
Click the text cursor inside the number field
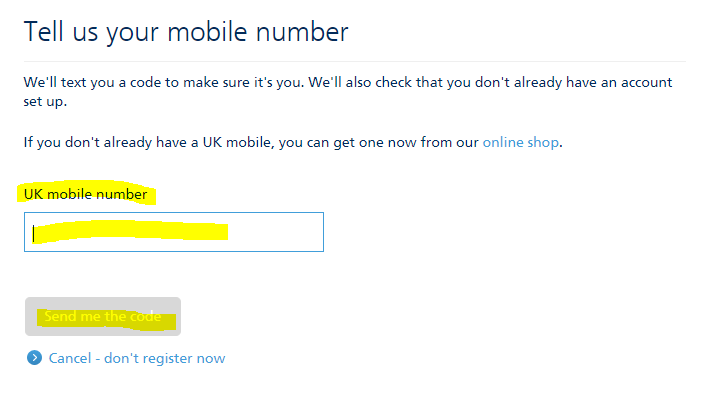pyautogui.click(x=34, y=234)
